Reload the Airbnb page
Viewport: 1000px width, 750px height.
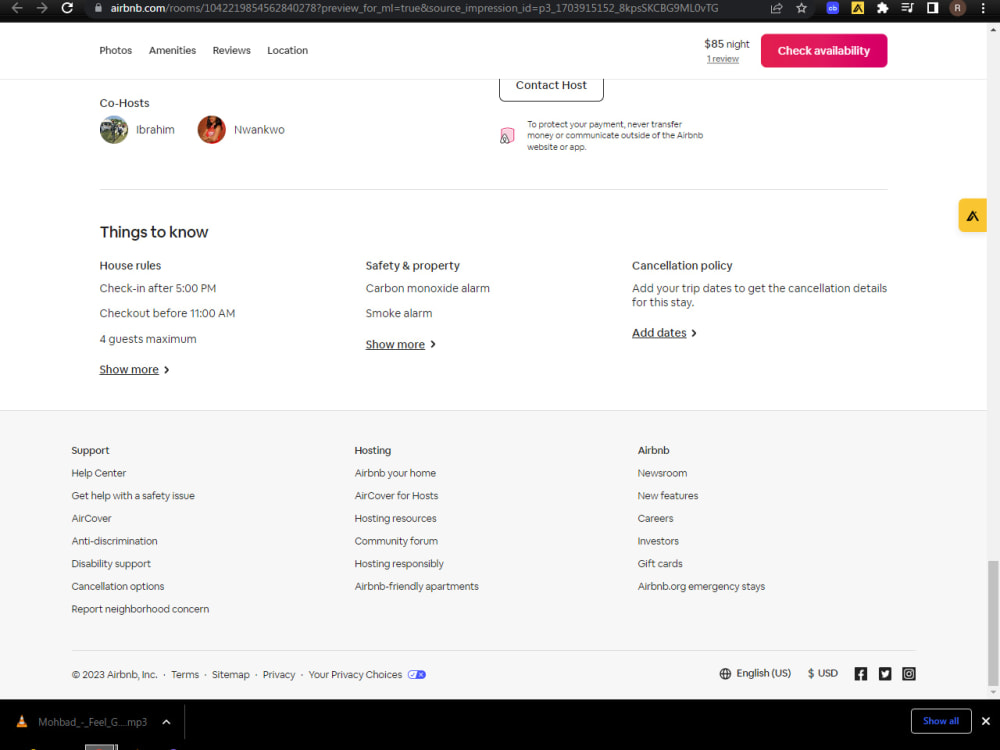click(x=67, y=8)
